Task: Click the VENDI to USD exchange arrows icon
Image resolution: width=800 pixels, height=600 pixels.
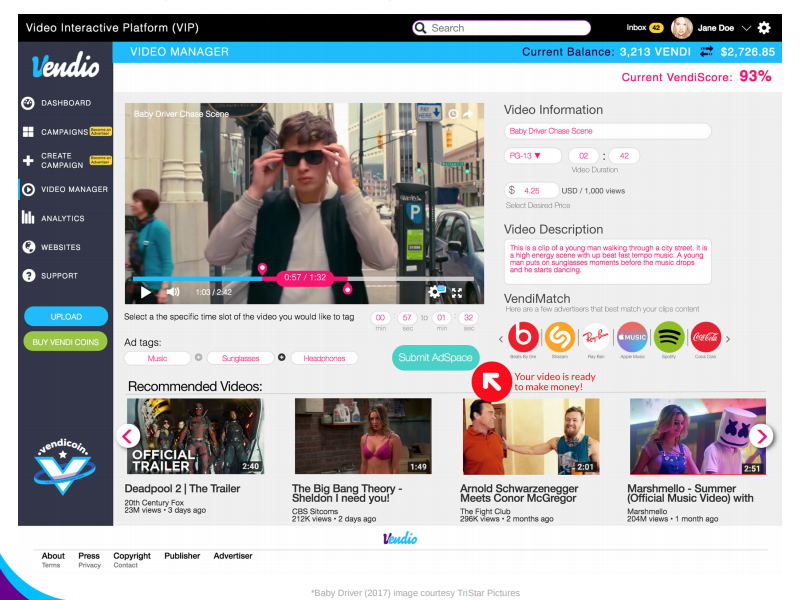Action: pos(706,52)
